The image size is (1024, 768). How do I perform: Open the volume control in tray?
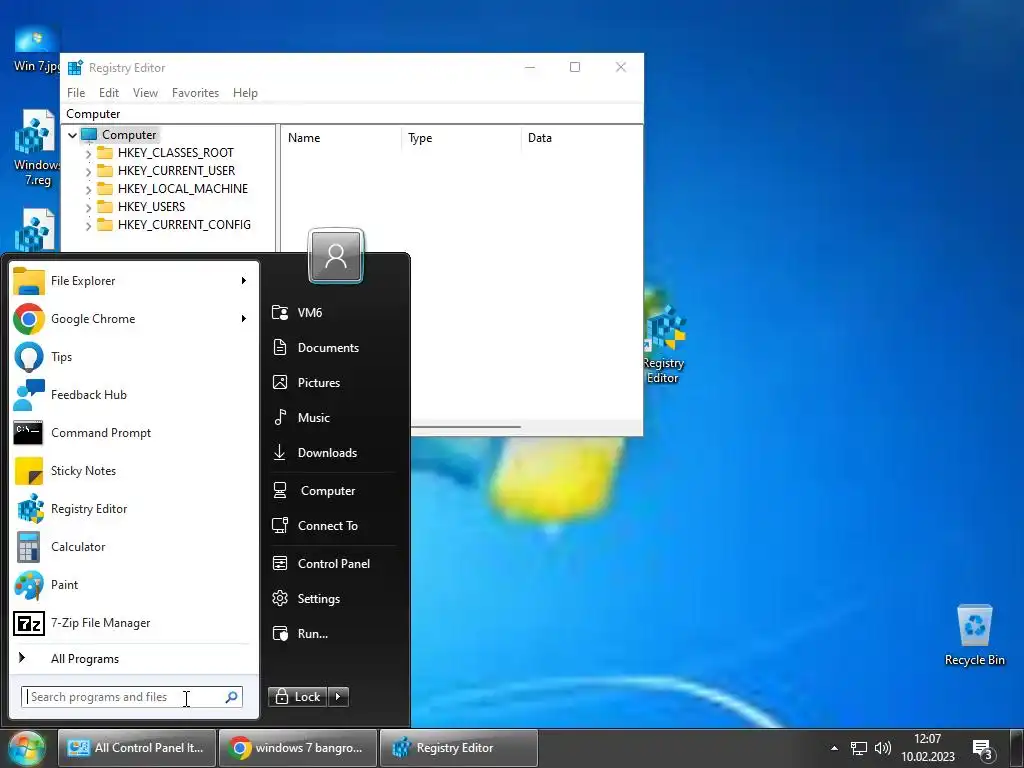[883, 748]
